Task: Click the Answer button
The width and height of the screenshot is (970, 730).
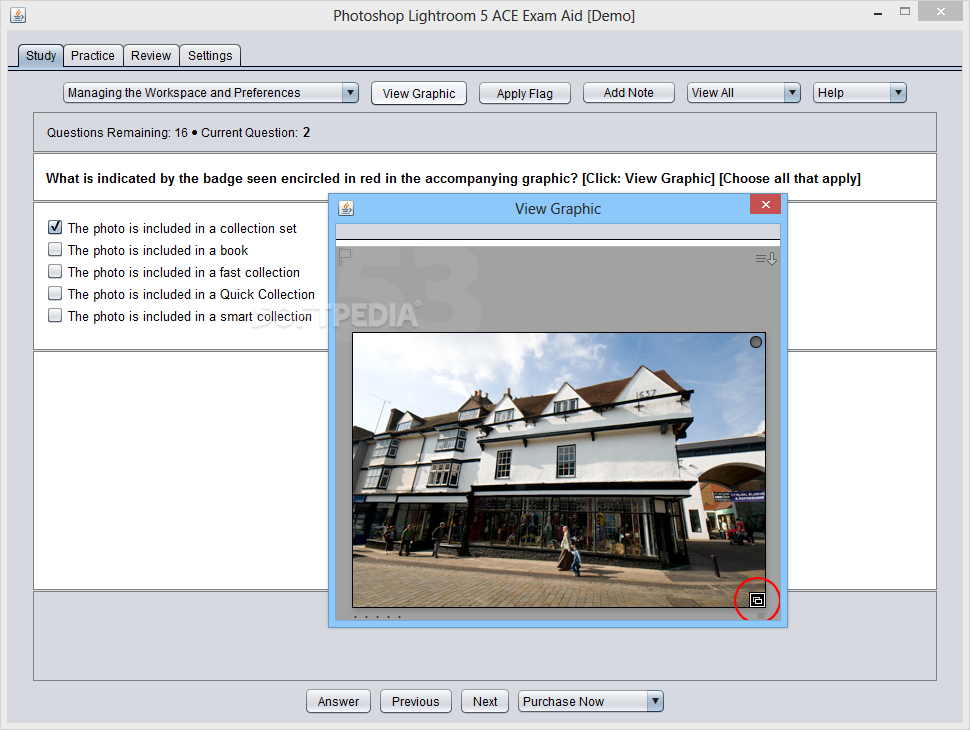Action: 338,702
